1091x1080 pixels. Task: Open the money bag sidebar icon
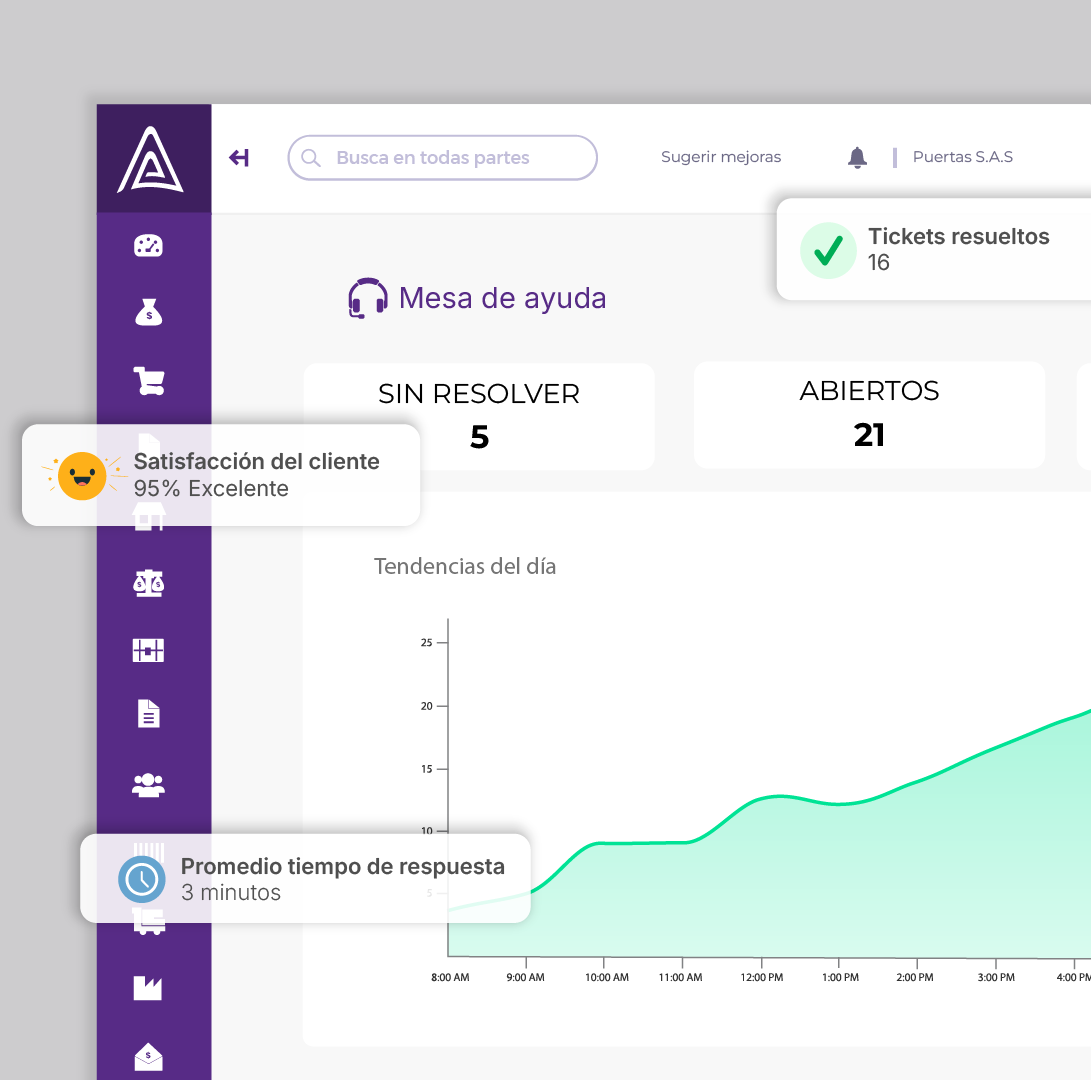[x=148, y=312]
